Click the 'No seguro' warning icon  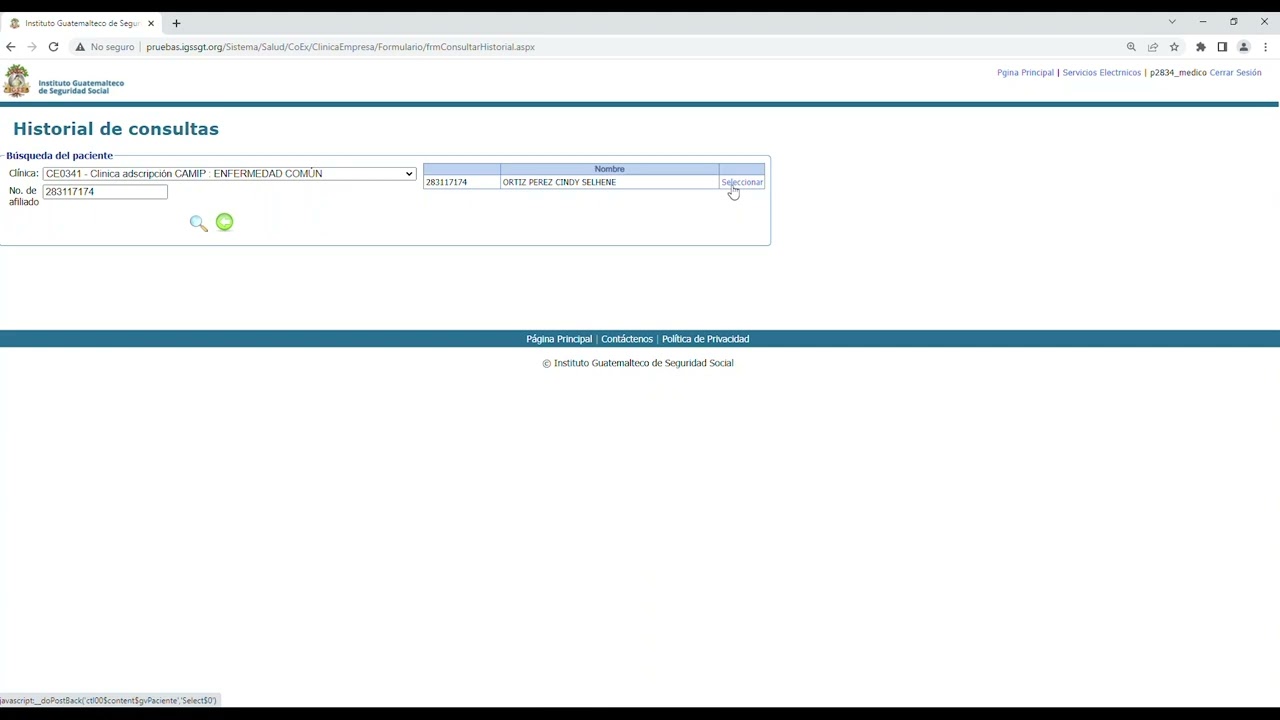(x=80, y=47)
